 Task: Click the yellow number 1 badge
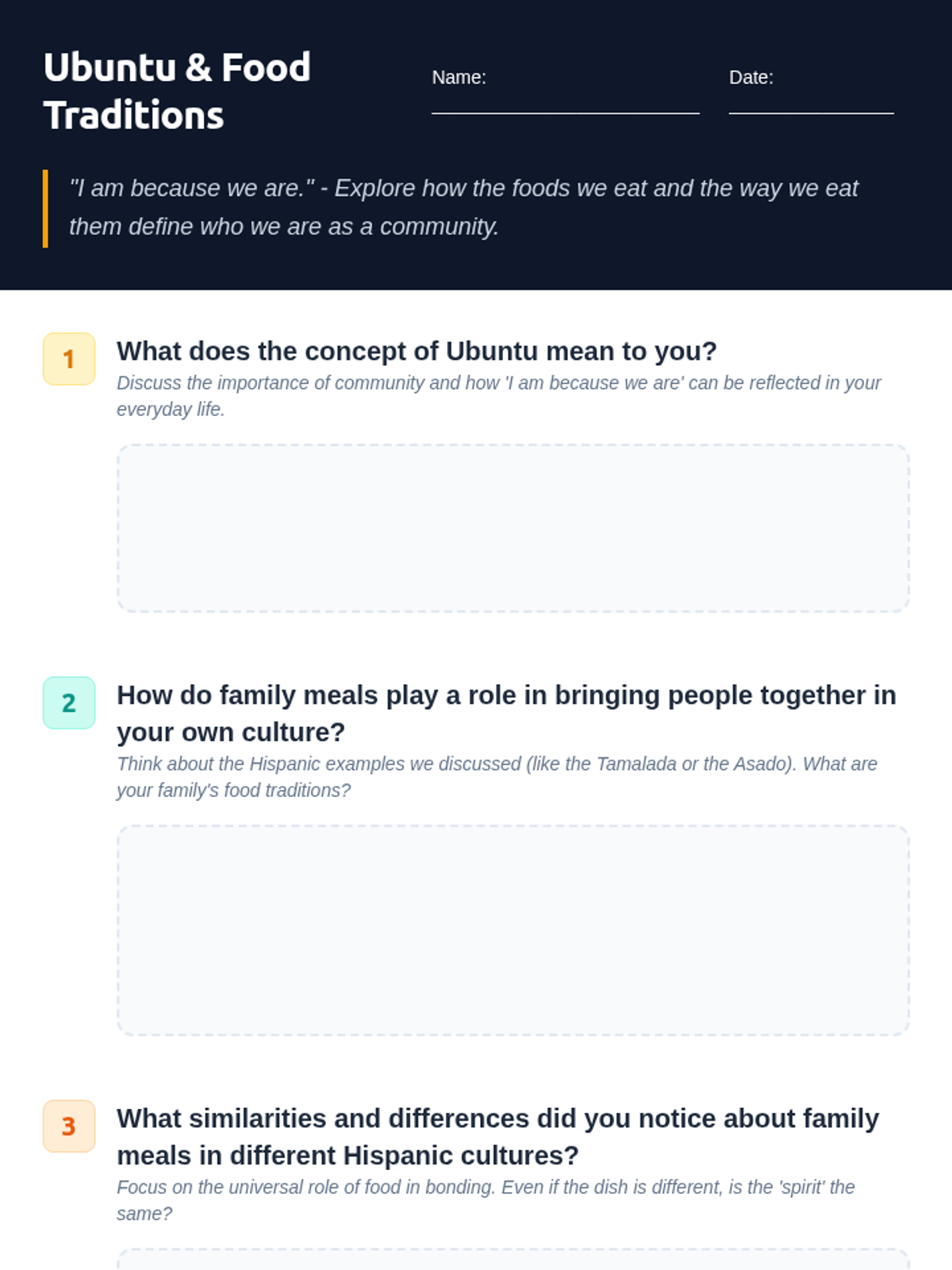click(x=69, y=359)
